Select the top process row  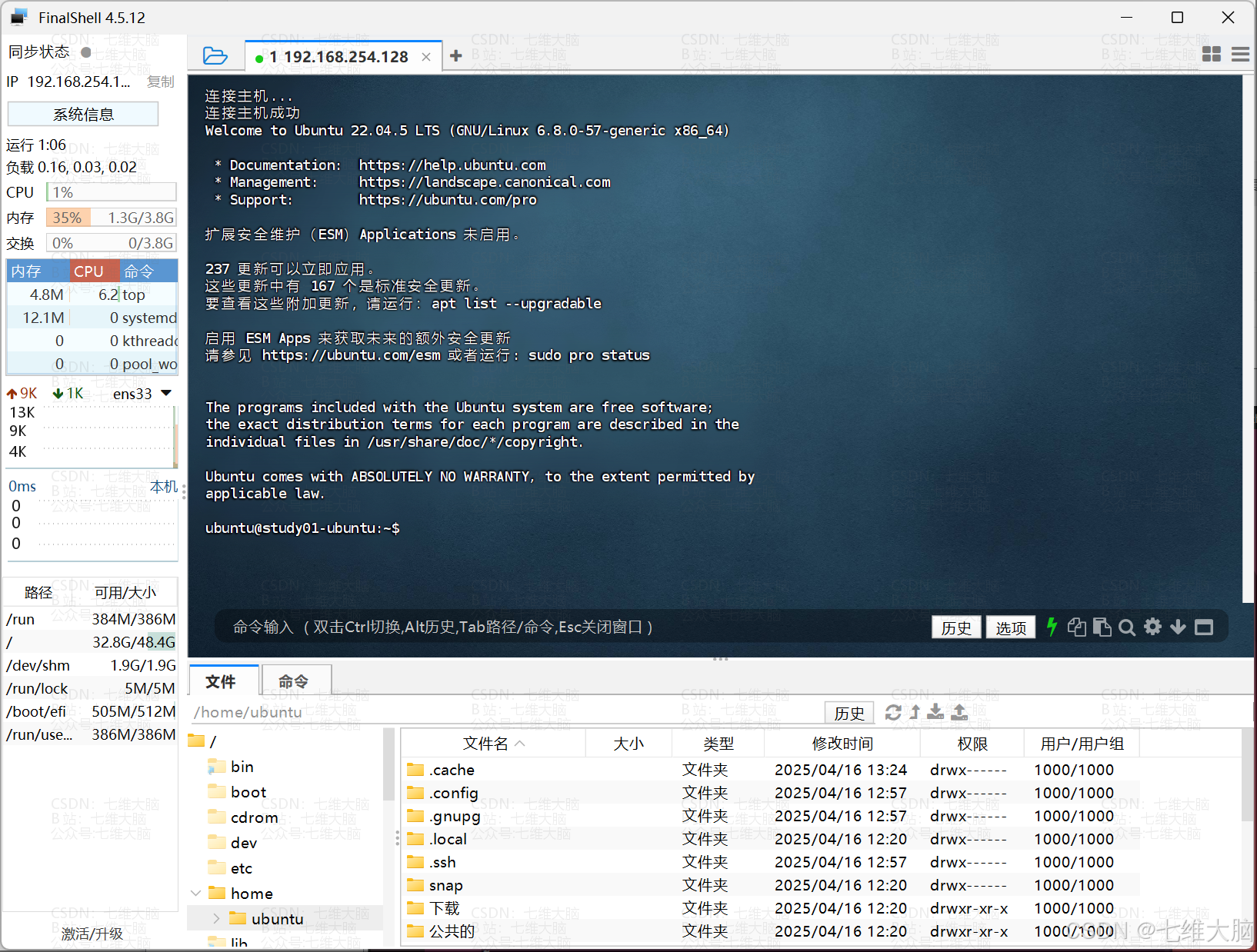[x=92, y=295]
